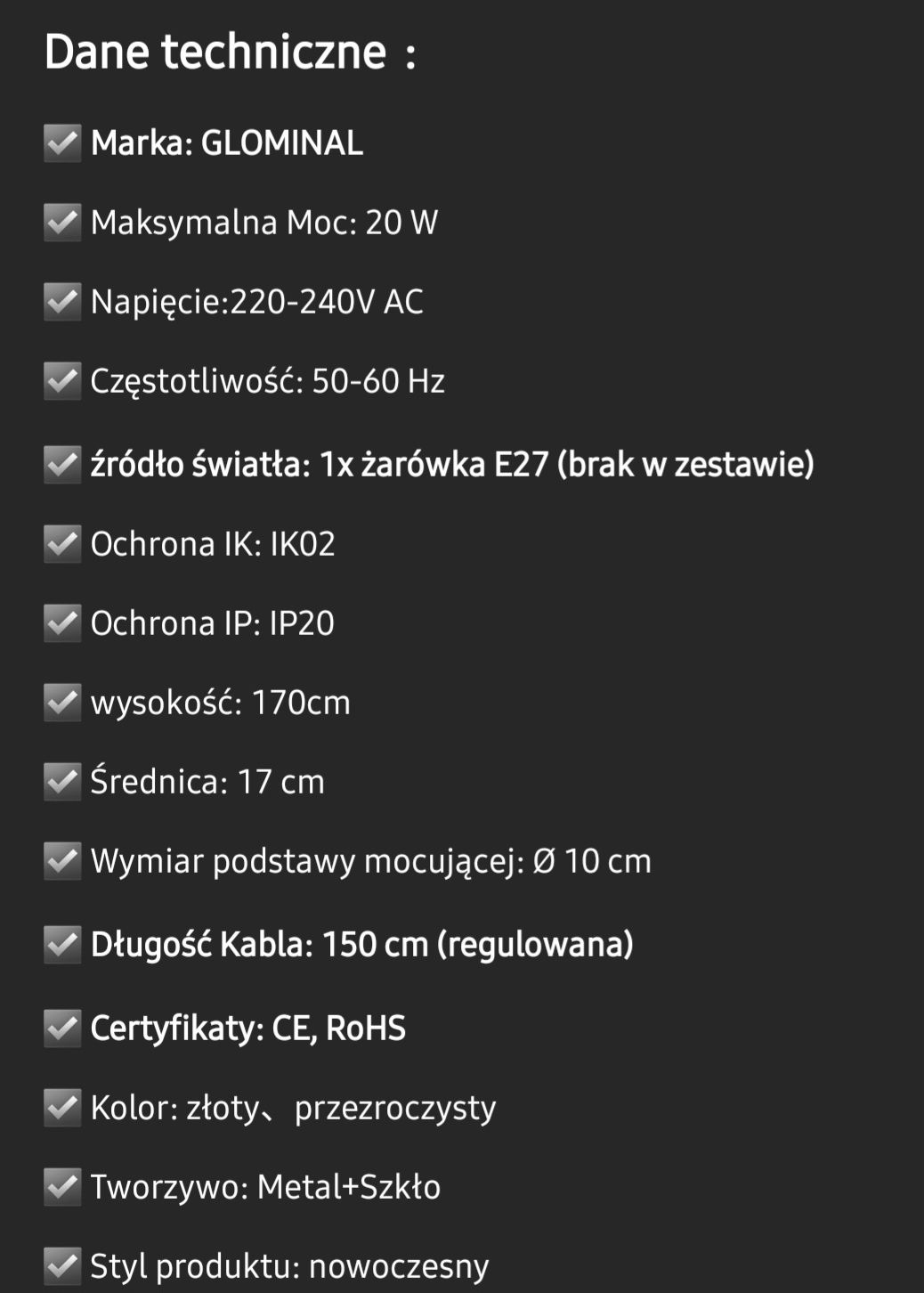Click the checkmark next to Styl produktu: nowoczesny

tap(62, 1266)
